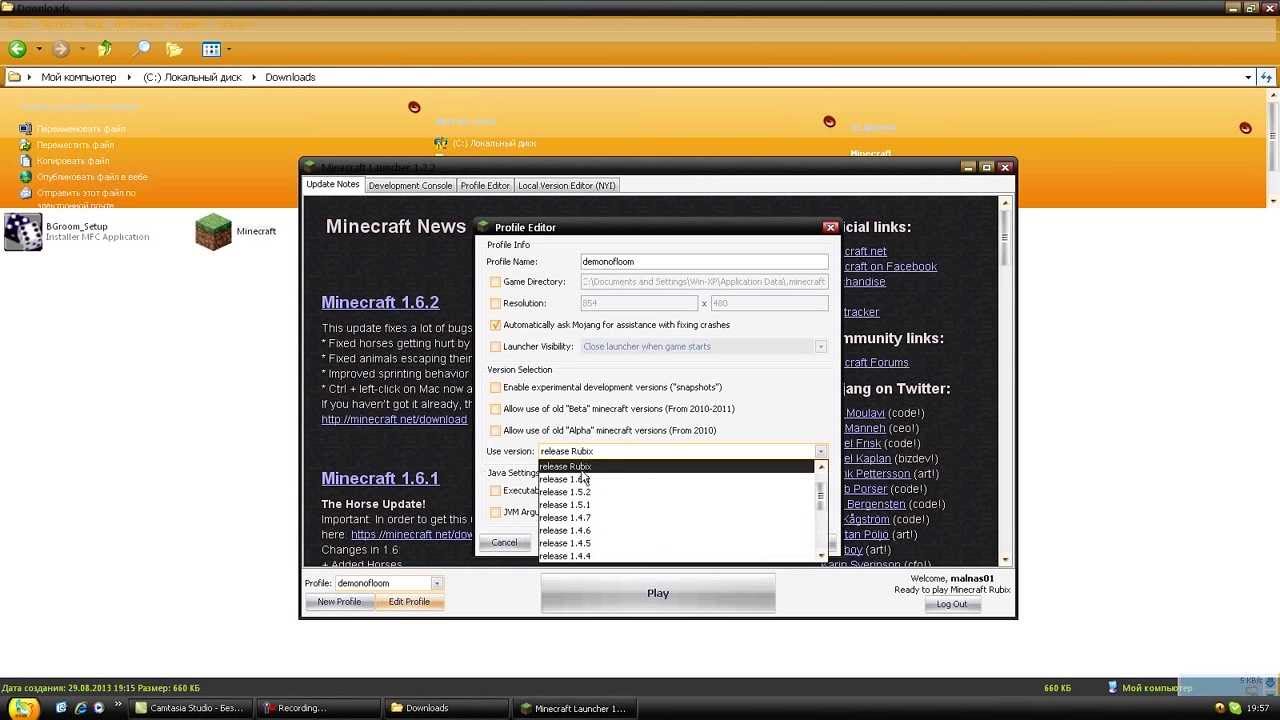This screenshot has width=1280, height=720.
Task: Switch to Minecraft Launcher taskbar button
Action: [574, 708]
